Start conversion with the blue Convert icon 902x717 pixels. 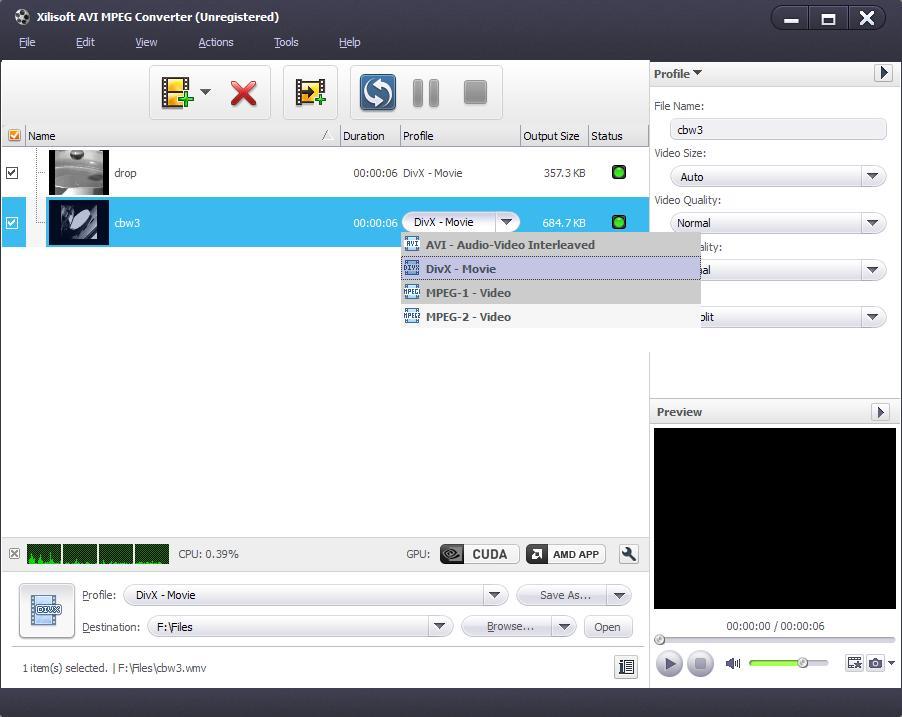click(x=377, y=92)
